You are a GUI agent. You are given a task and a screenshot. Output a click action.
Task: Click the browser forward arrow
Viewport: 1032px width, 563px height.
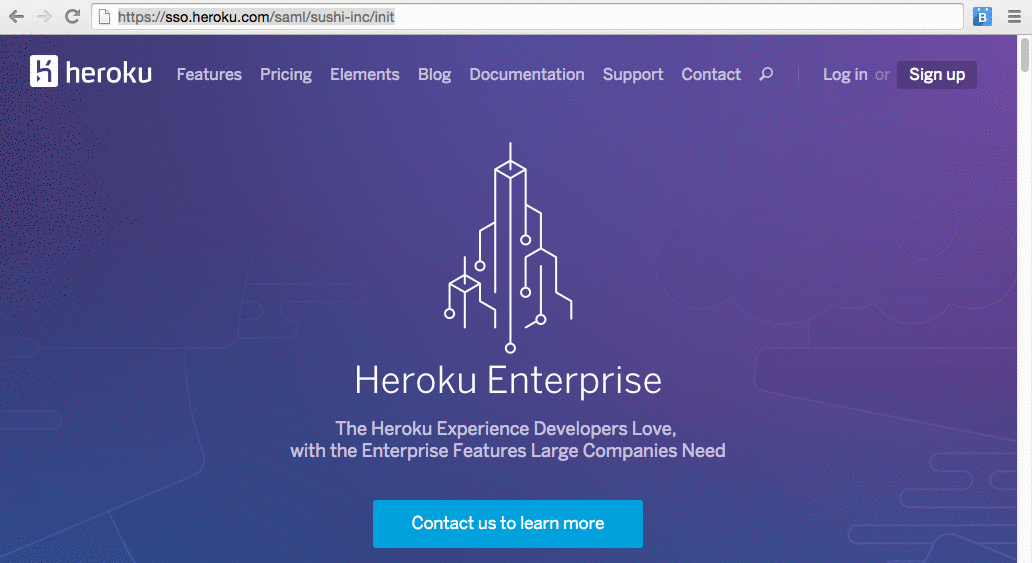pyautogui.click(x=44, y=16)
